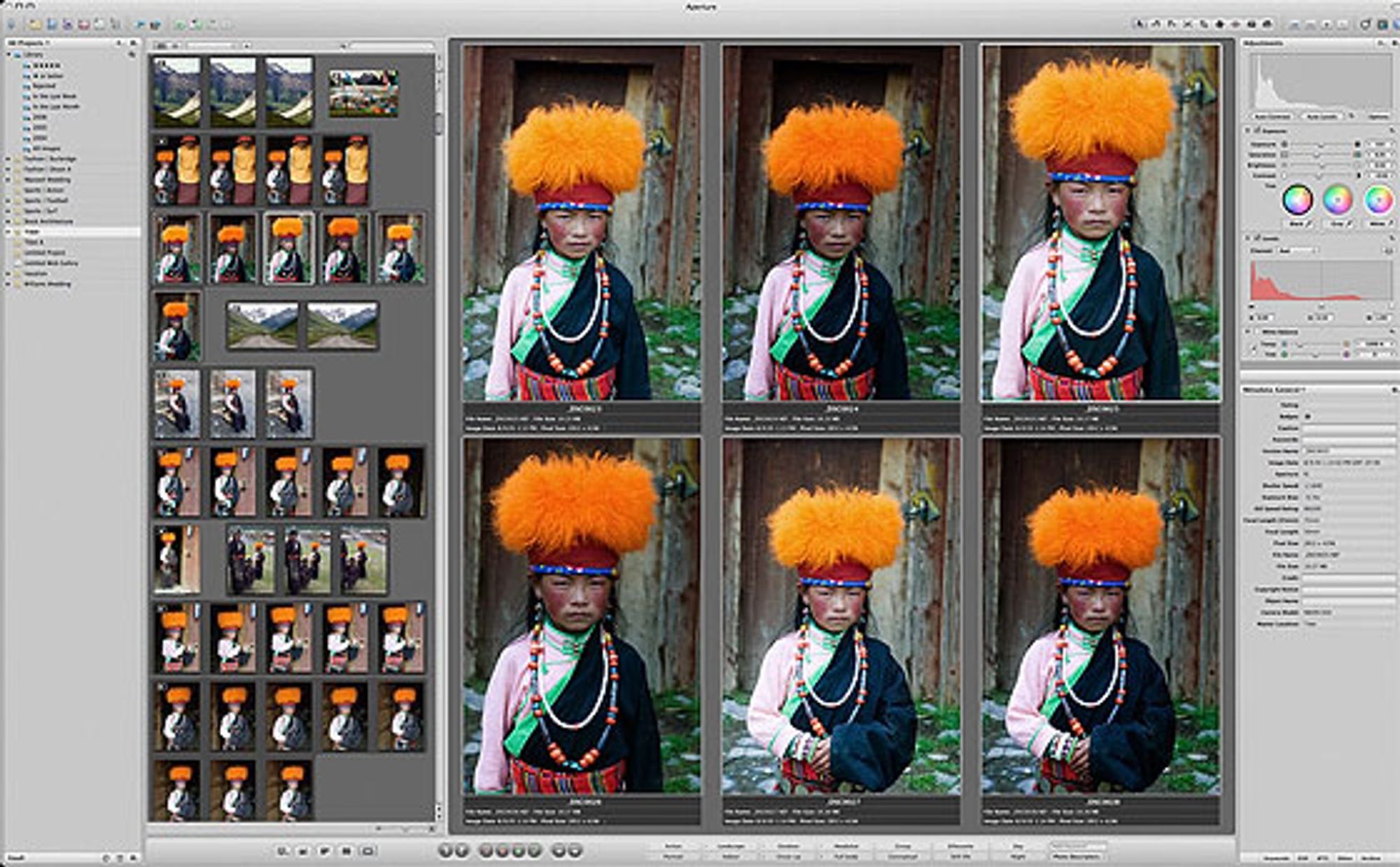The width and height of the screenshot is (1400, 867).
Task: Click the green Select checkmark rating button
Action: 535,850
